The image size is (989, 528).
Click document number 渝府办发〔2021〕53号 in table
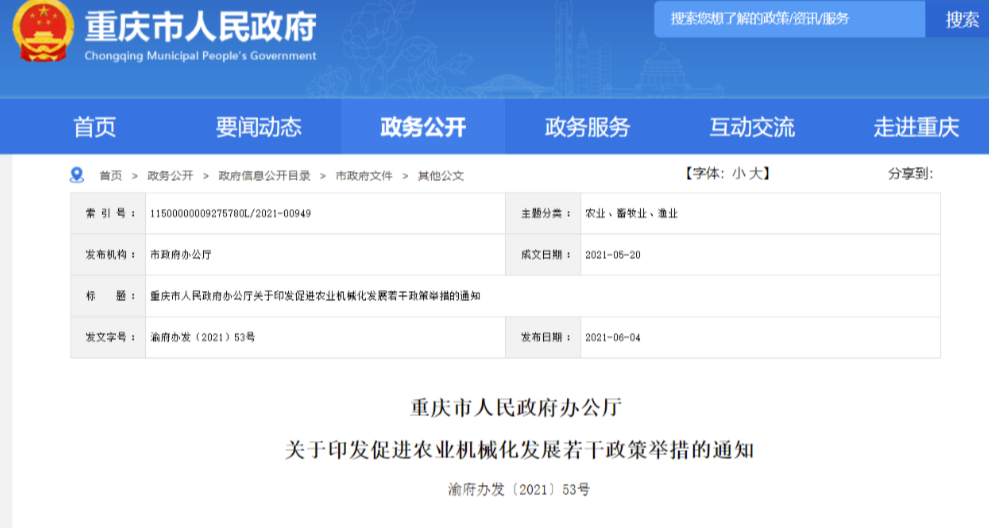[202, 337]
